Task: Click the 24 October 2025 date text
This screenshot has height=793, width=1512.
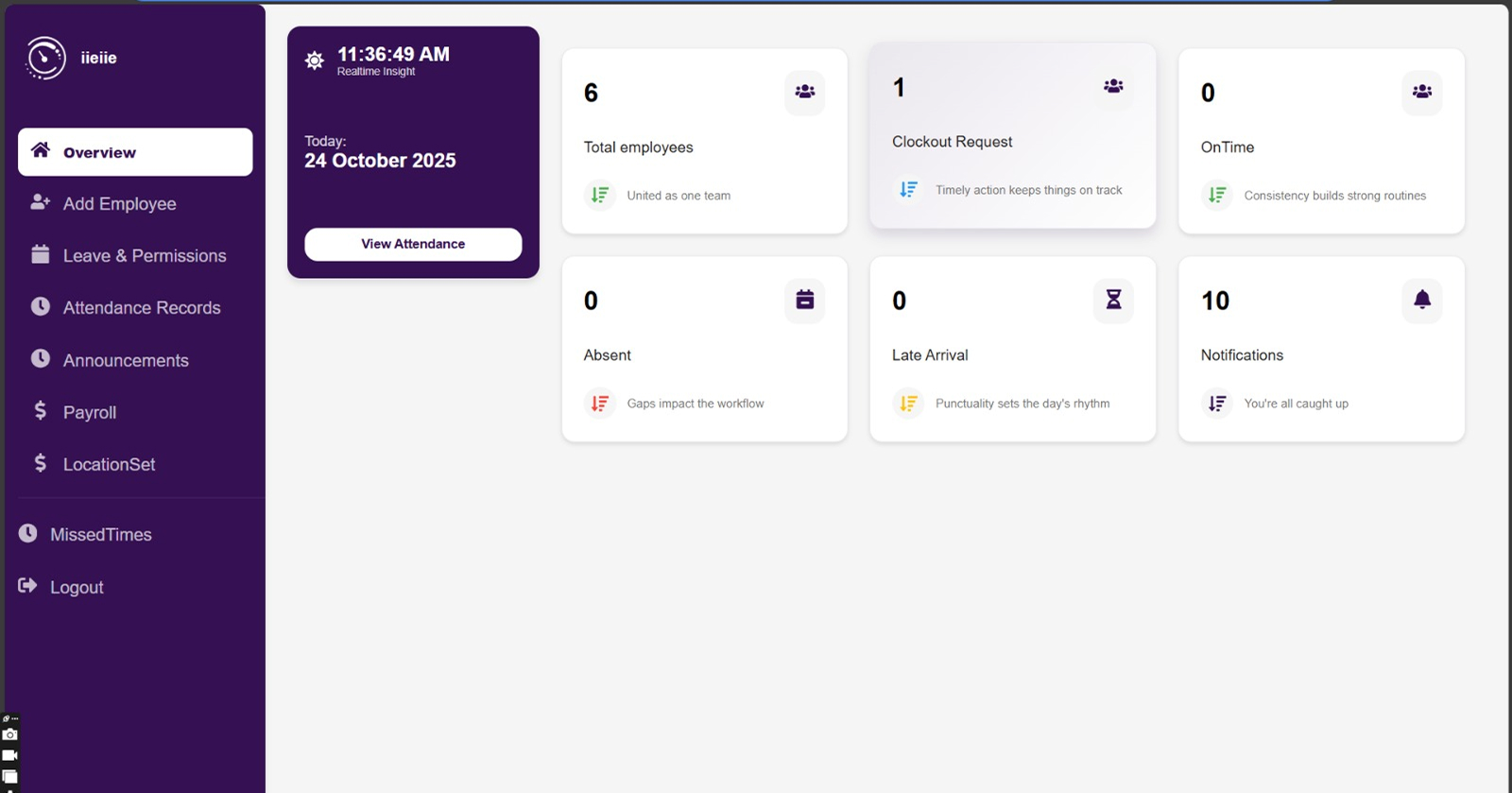Action: [x=380, y=161]
